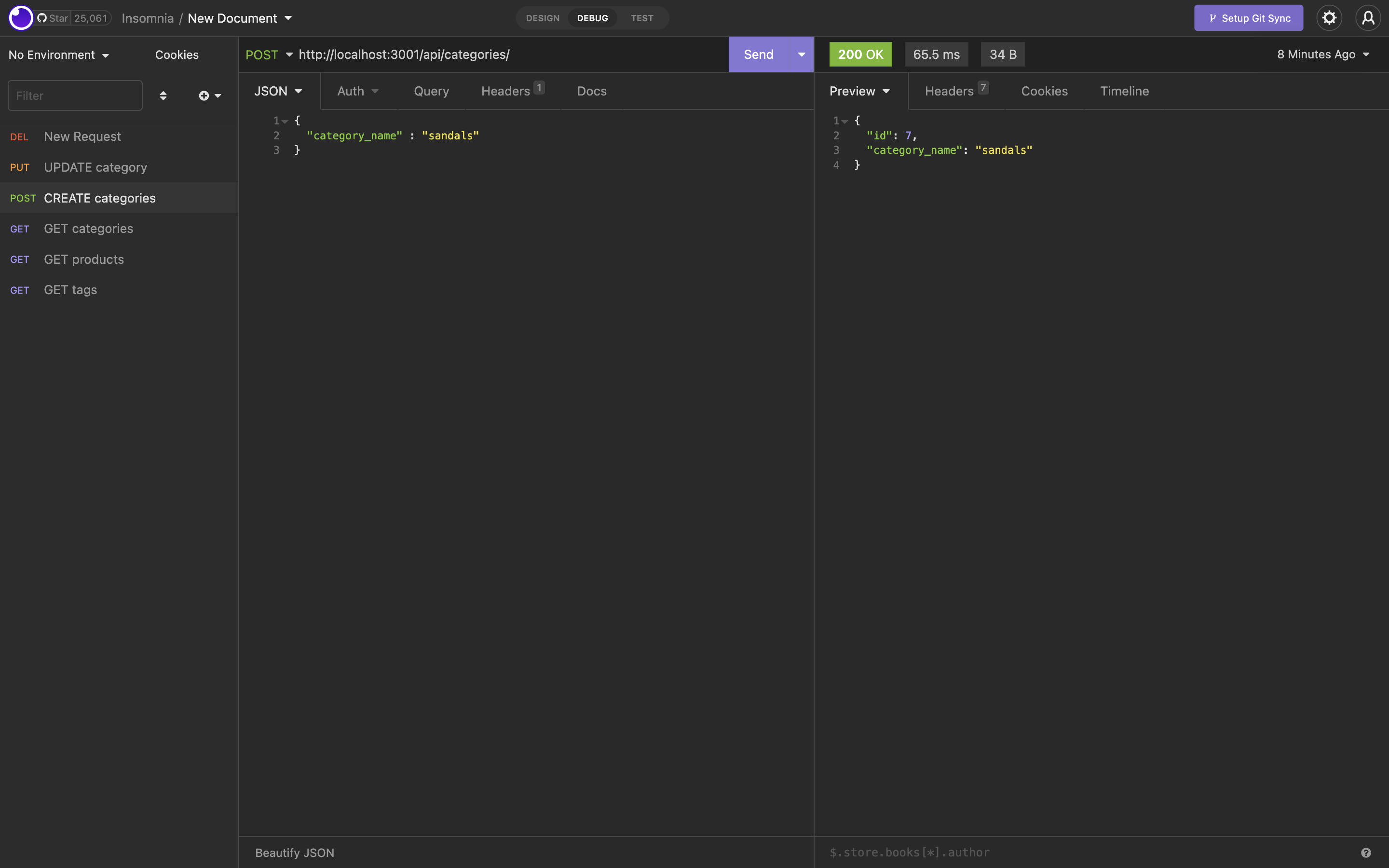Click the JSONPath filter help icon
The height and width of the screenshot is (868, 1389).
[1365, 853]
